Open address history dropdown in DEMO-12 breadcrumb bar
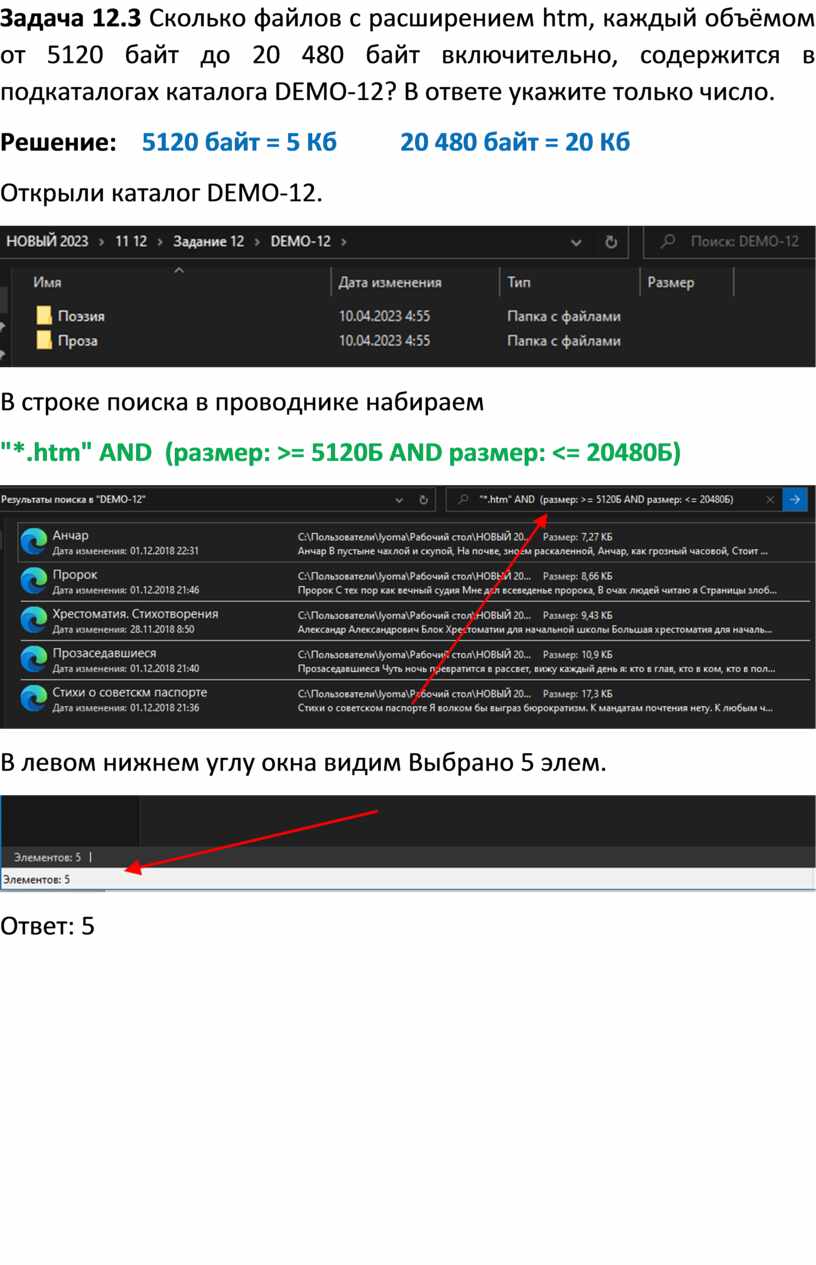The height and width of the screenshot is (1265, 816). (575, 241)
